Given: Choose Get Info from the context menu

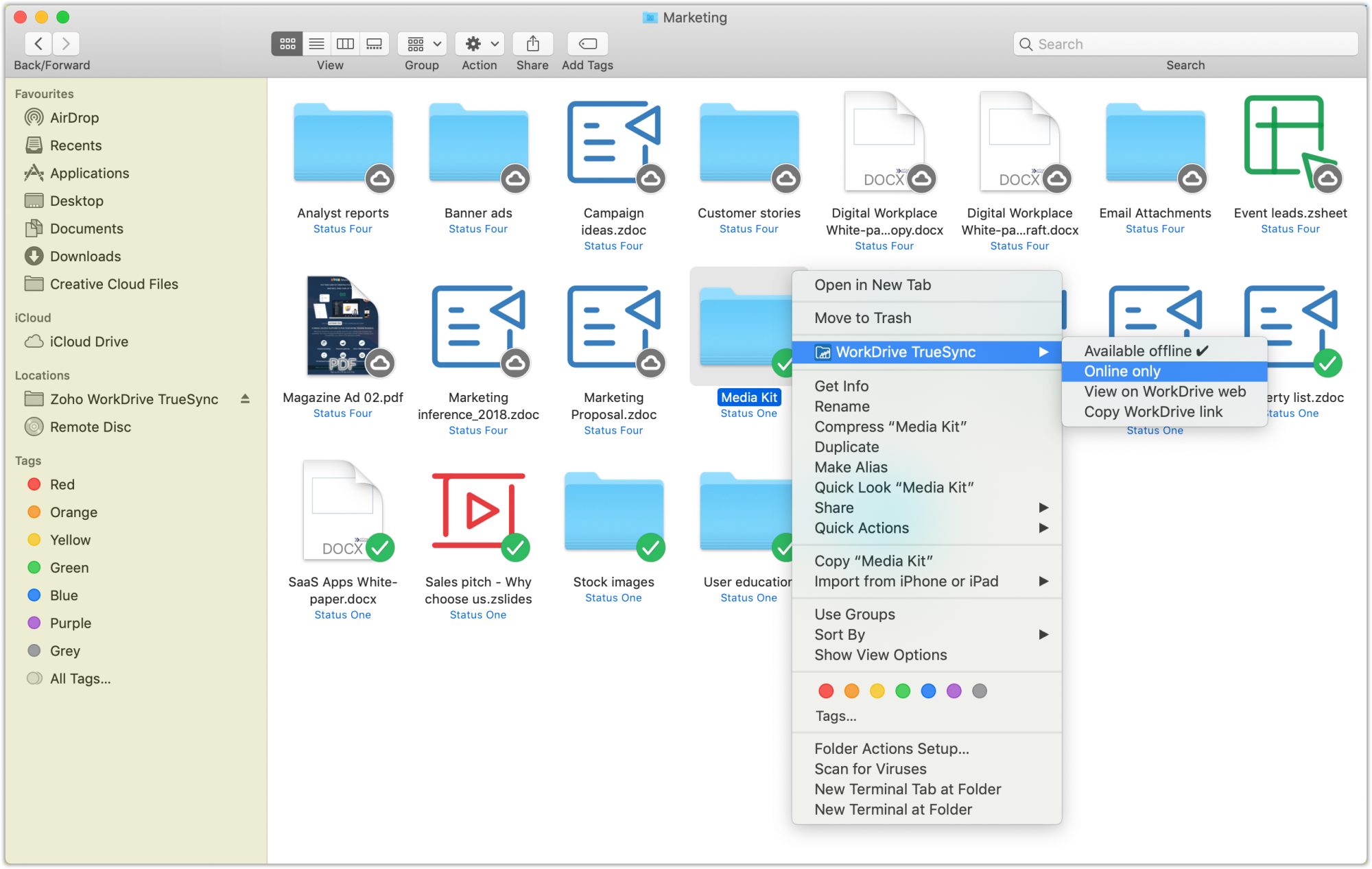Looking at the screenshot, I should point(842,385).
